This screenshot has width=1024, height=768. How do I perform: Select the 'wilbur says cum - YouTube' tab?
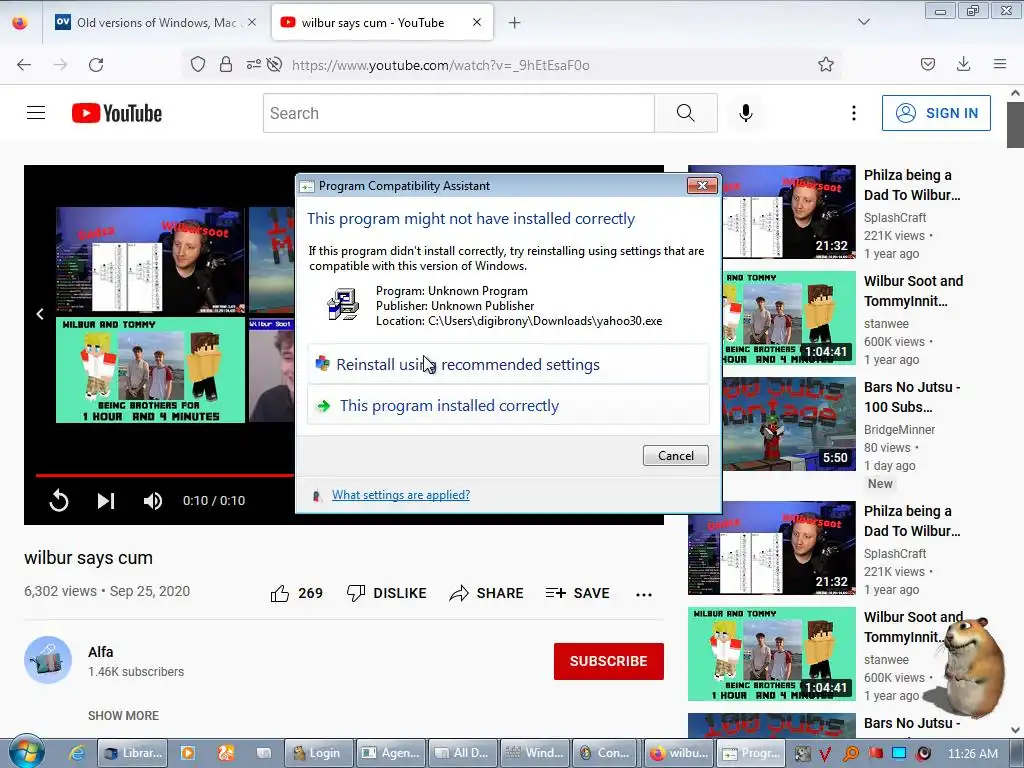pyautogui.click(x=382, y=23)
